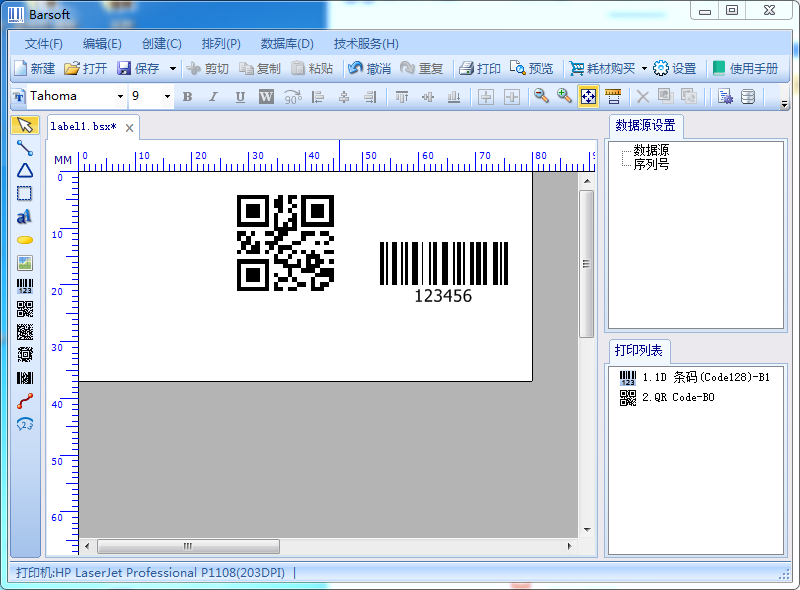This screenshot has height=590, width=800.
Task: Click the 设置 settings button
Action: [x=674, y=68]
